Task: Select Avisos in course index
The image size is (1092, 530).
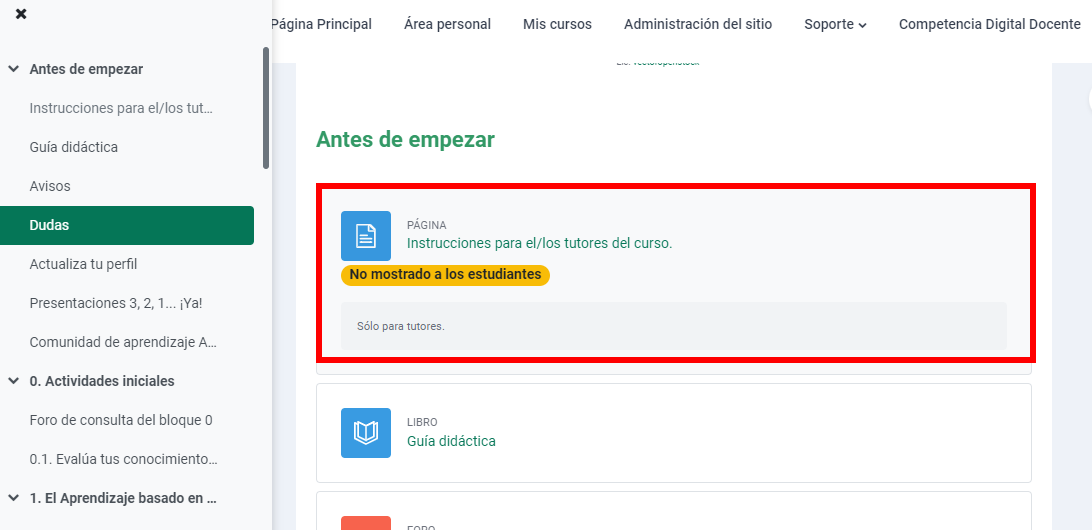Action: (50, 187)
